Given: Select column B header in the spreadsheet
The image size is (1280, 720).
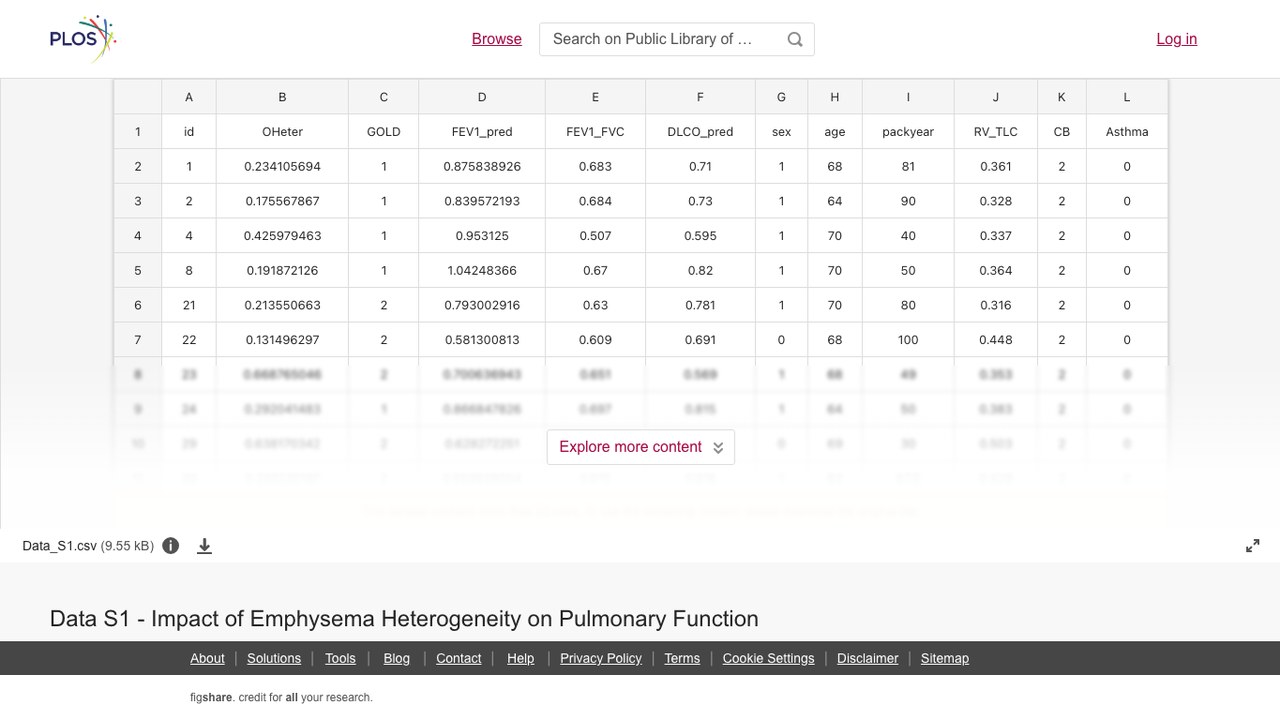Looking at the screenshot, I should [x=282, y=97].
